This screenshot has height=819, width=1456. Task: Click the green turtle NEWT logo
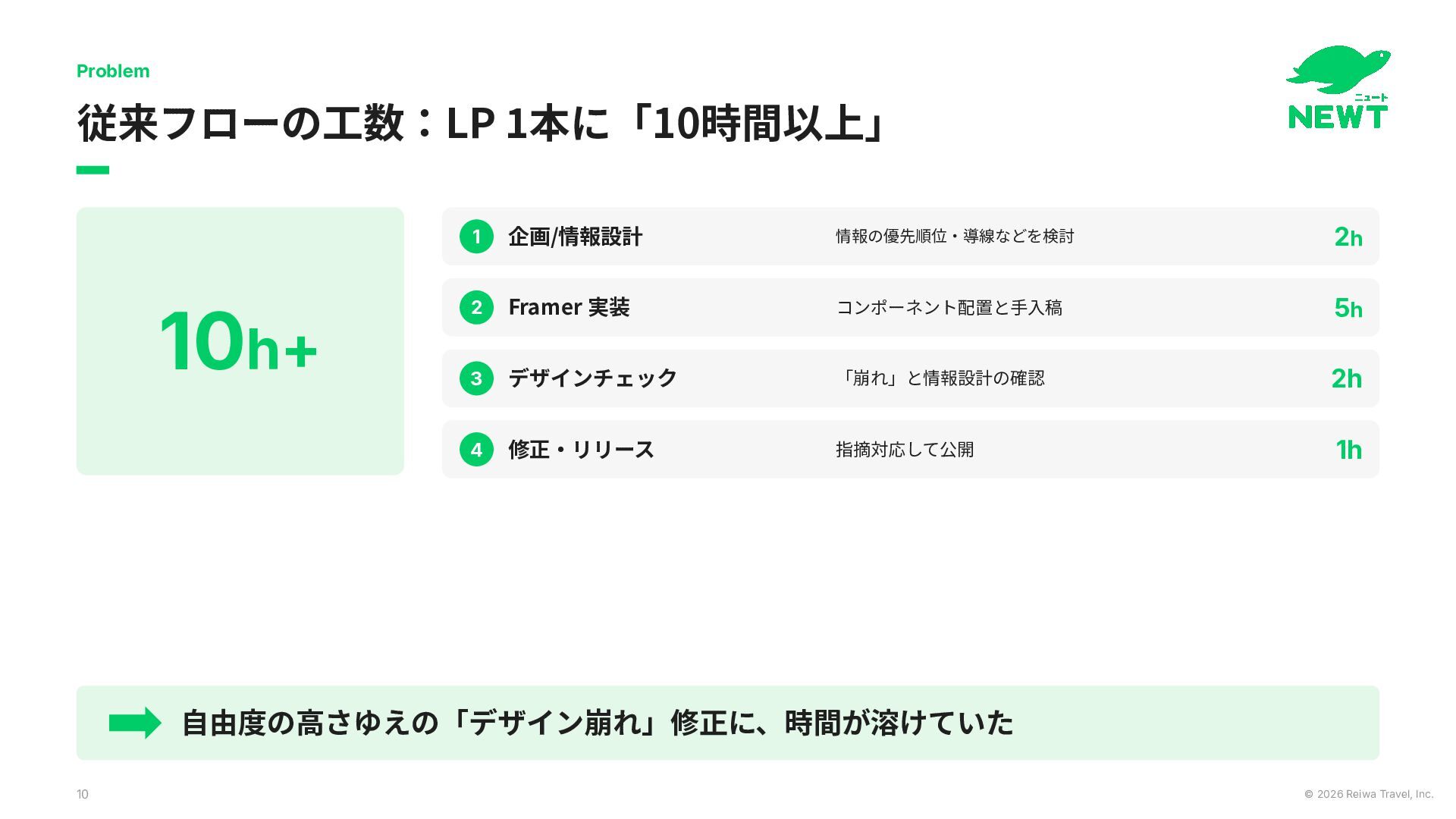tap(1338, 87)
